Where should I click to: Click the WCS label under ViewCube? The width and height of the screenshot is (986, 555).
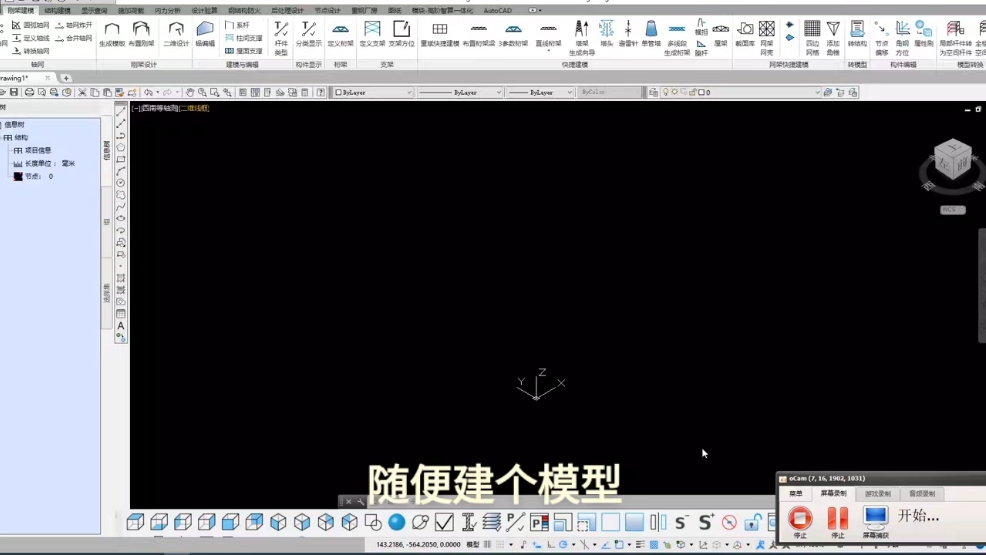pyautogui.click(x=953, y=210)
